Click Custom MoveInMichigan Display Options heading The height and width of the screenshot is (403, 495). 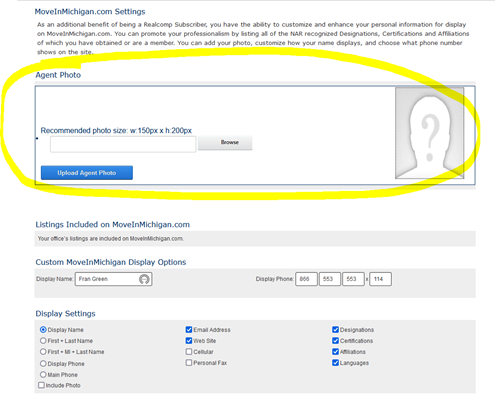coord(111,262)
